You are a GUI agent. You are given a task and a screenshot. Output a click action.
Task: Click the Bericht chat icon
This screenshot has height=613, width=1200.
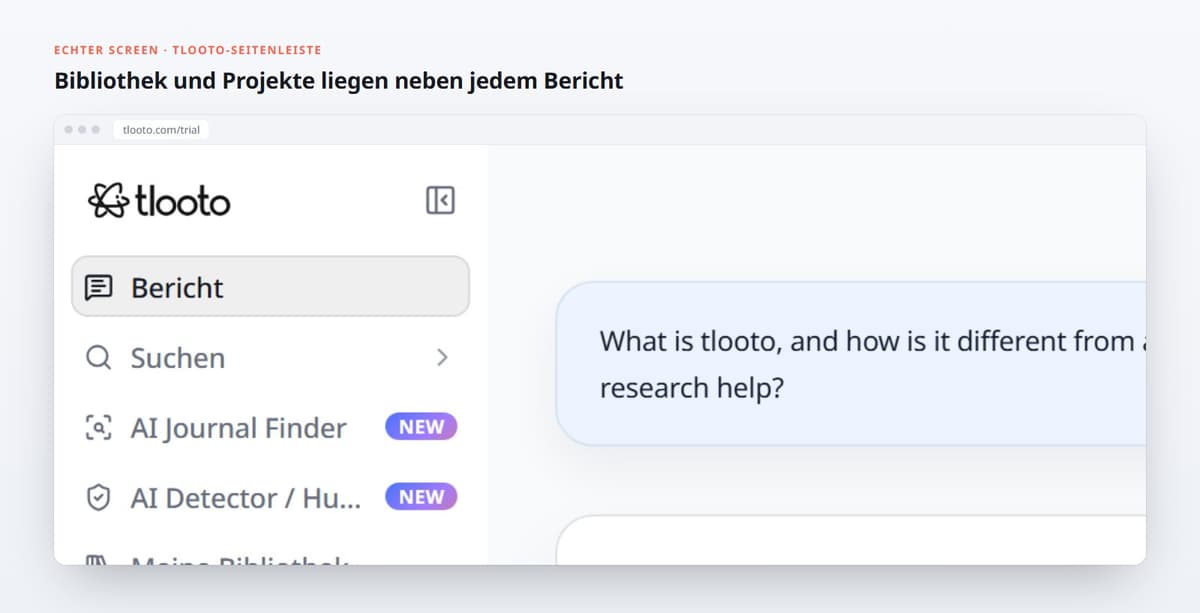(x=98, y=288)
